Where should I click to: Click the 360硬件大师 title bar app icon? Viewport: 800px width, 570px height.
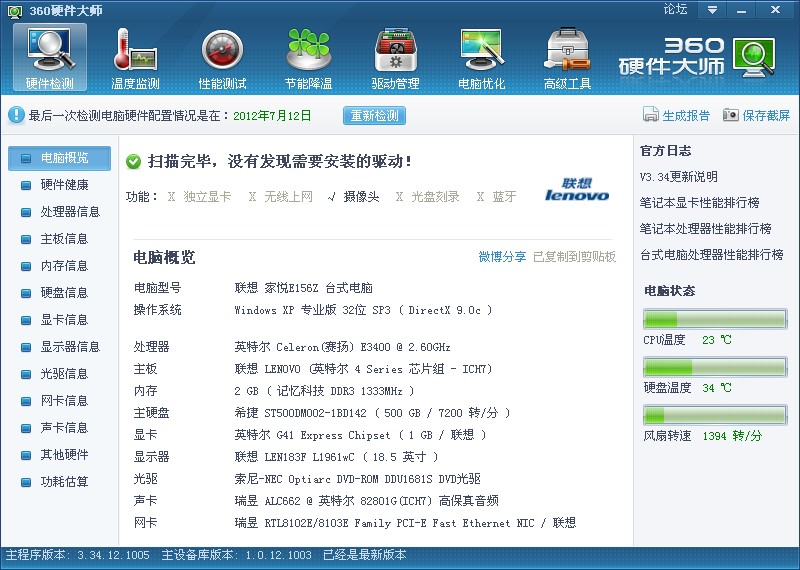(15, 11)
